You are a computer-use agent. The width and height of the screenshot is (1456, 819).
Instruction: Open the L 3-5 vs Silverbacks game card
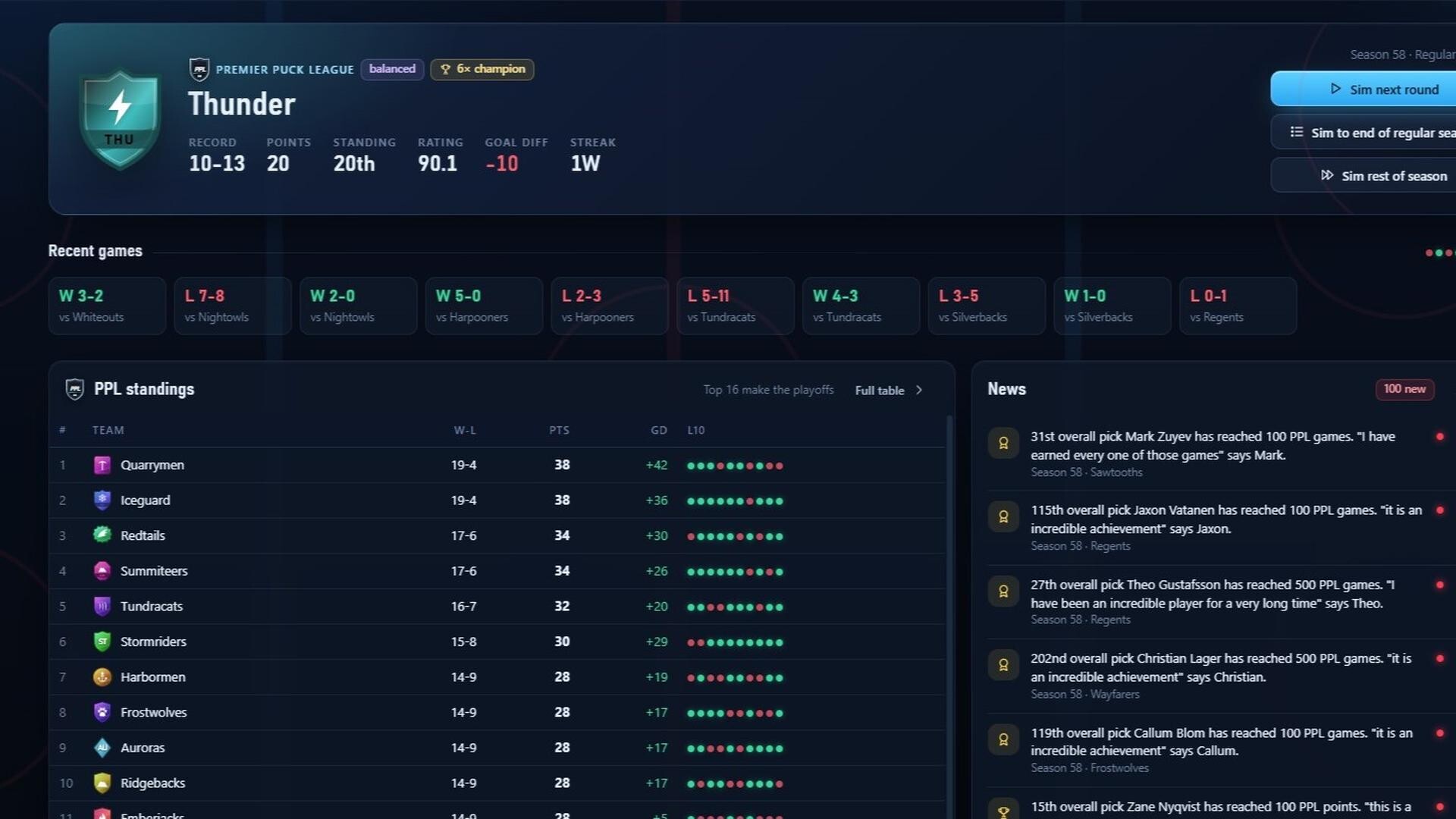point(987,306)
